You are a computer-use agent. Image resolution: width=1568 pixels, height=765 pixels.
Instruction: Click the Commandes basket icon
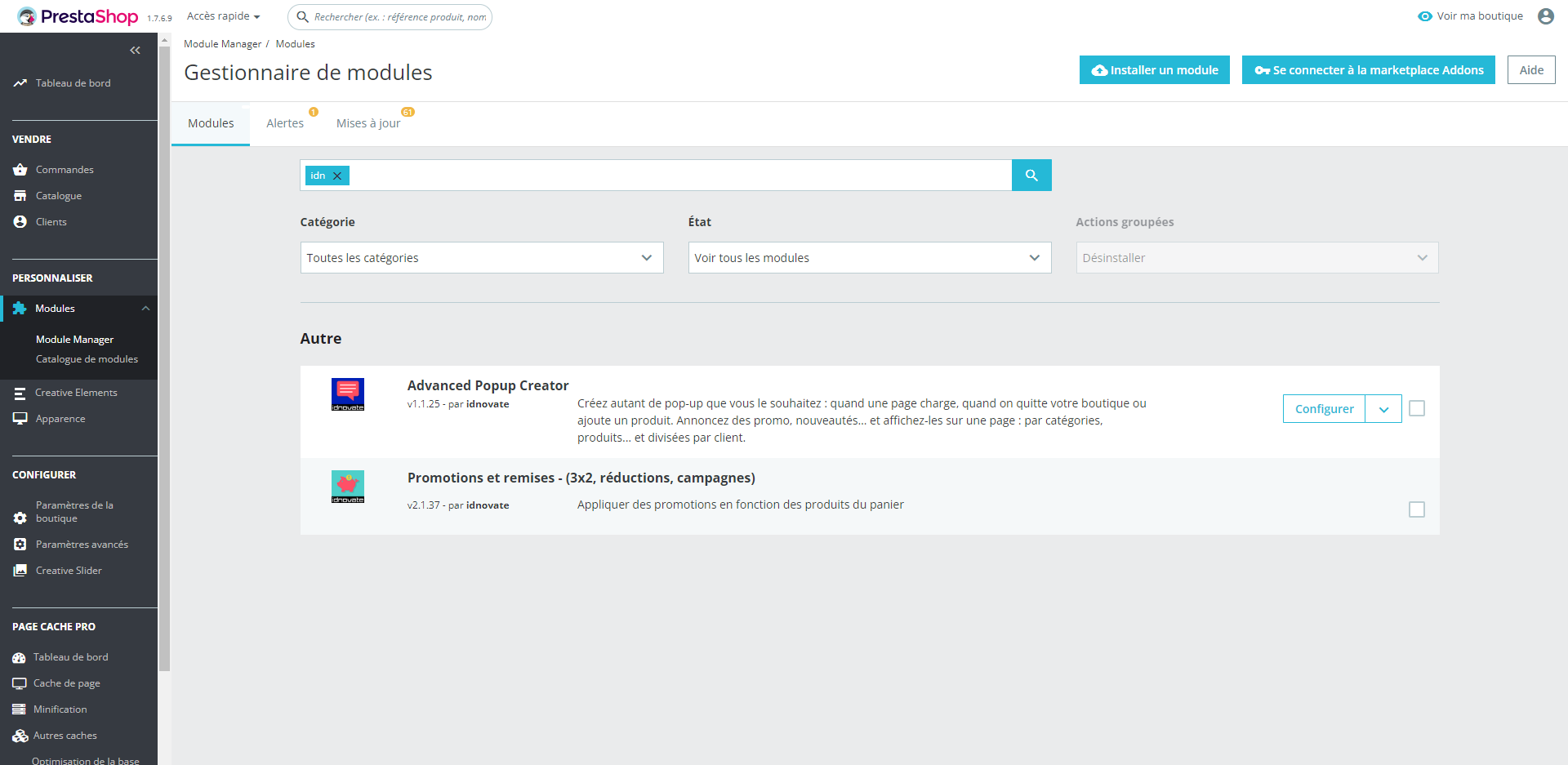tap(20, 170)
